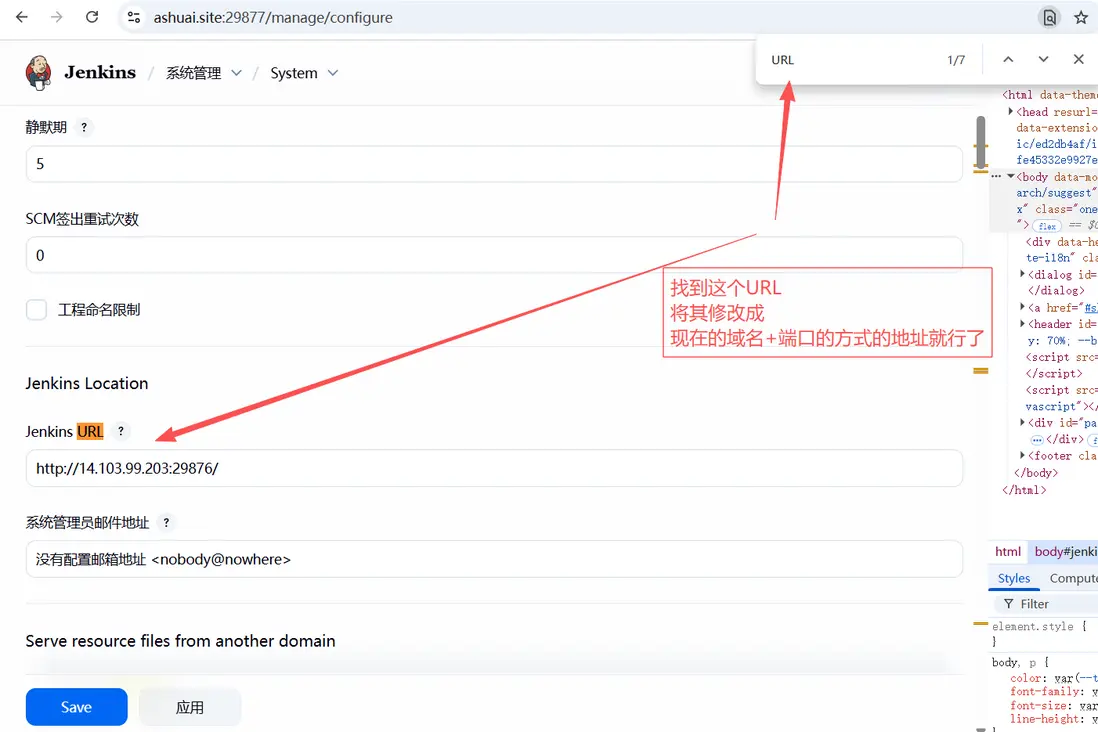Switch to the Styles tab
The height and width of the screenshot is (732, 1098).
coord(1013,579)
